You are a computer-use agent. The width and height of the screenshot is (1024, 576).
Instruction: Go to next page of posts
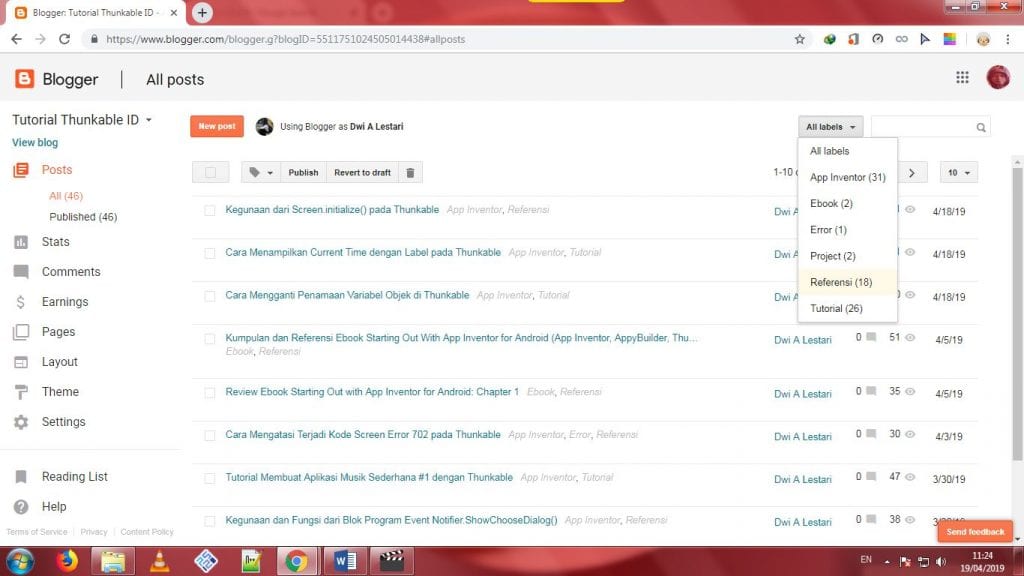pyautogui.click(x=911, y=172)
